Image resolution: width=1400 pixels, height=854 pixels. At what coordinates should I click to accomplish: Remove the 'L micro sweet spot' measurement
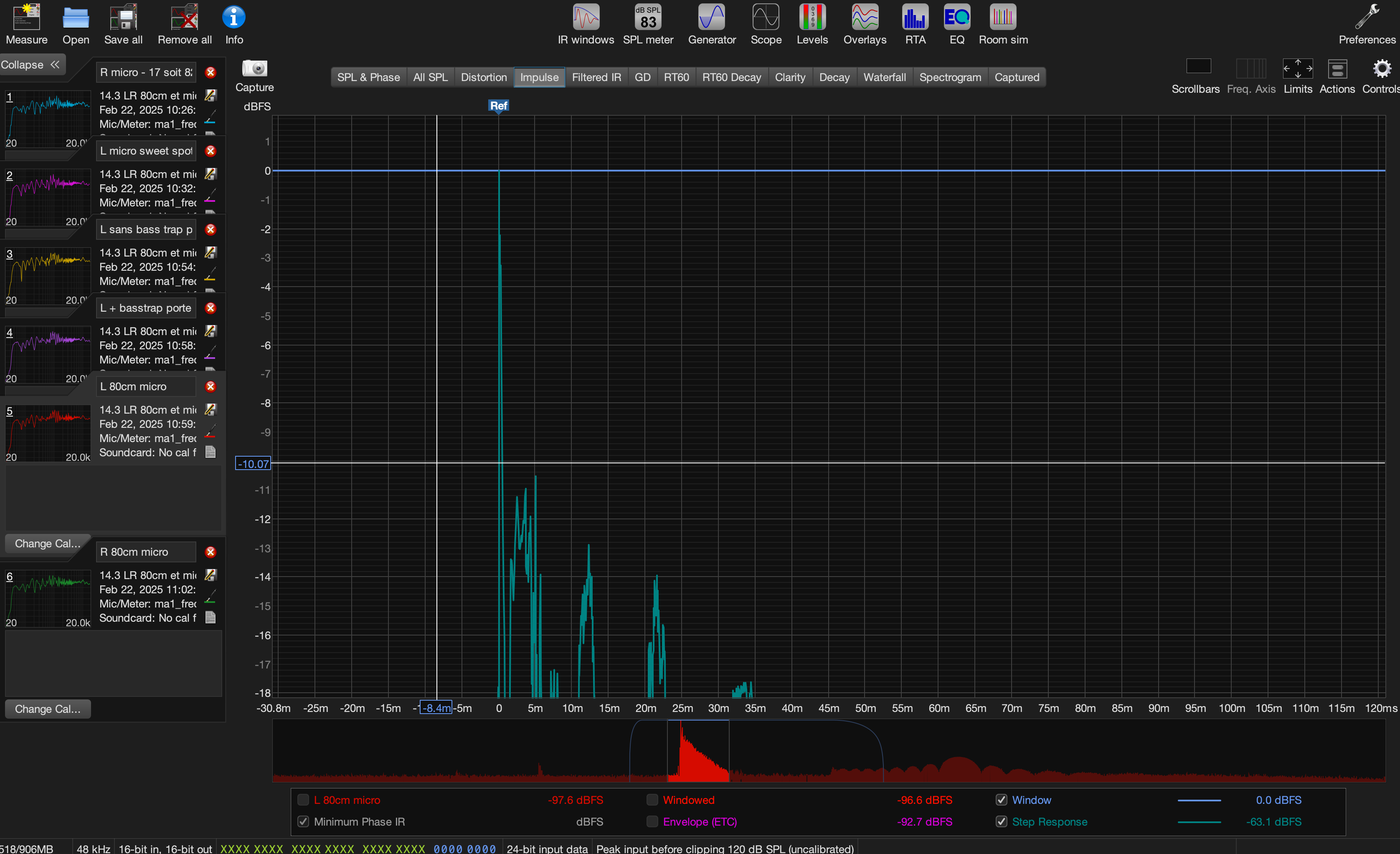click(210, 150)
